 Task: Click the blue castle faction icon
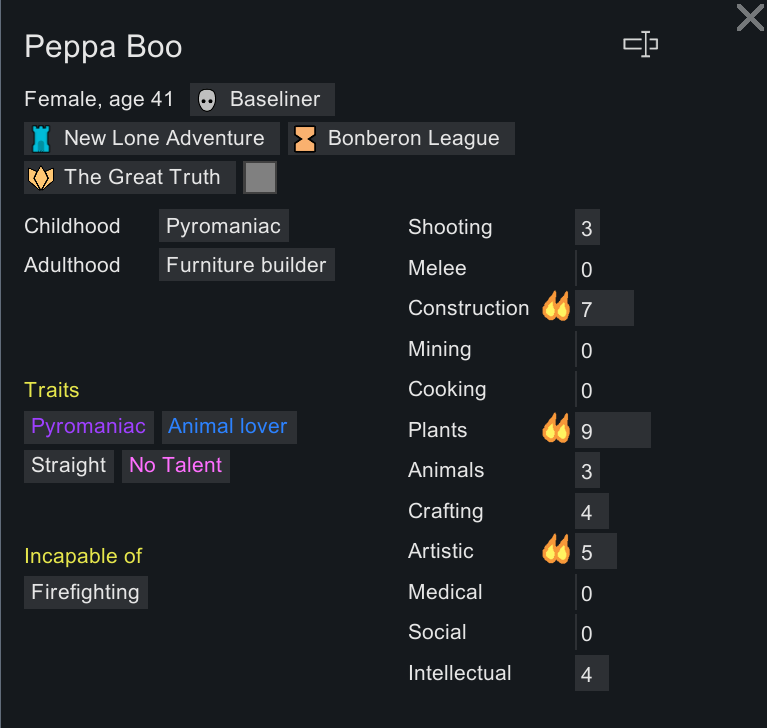click(41, 139)
